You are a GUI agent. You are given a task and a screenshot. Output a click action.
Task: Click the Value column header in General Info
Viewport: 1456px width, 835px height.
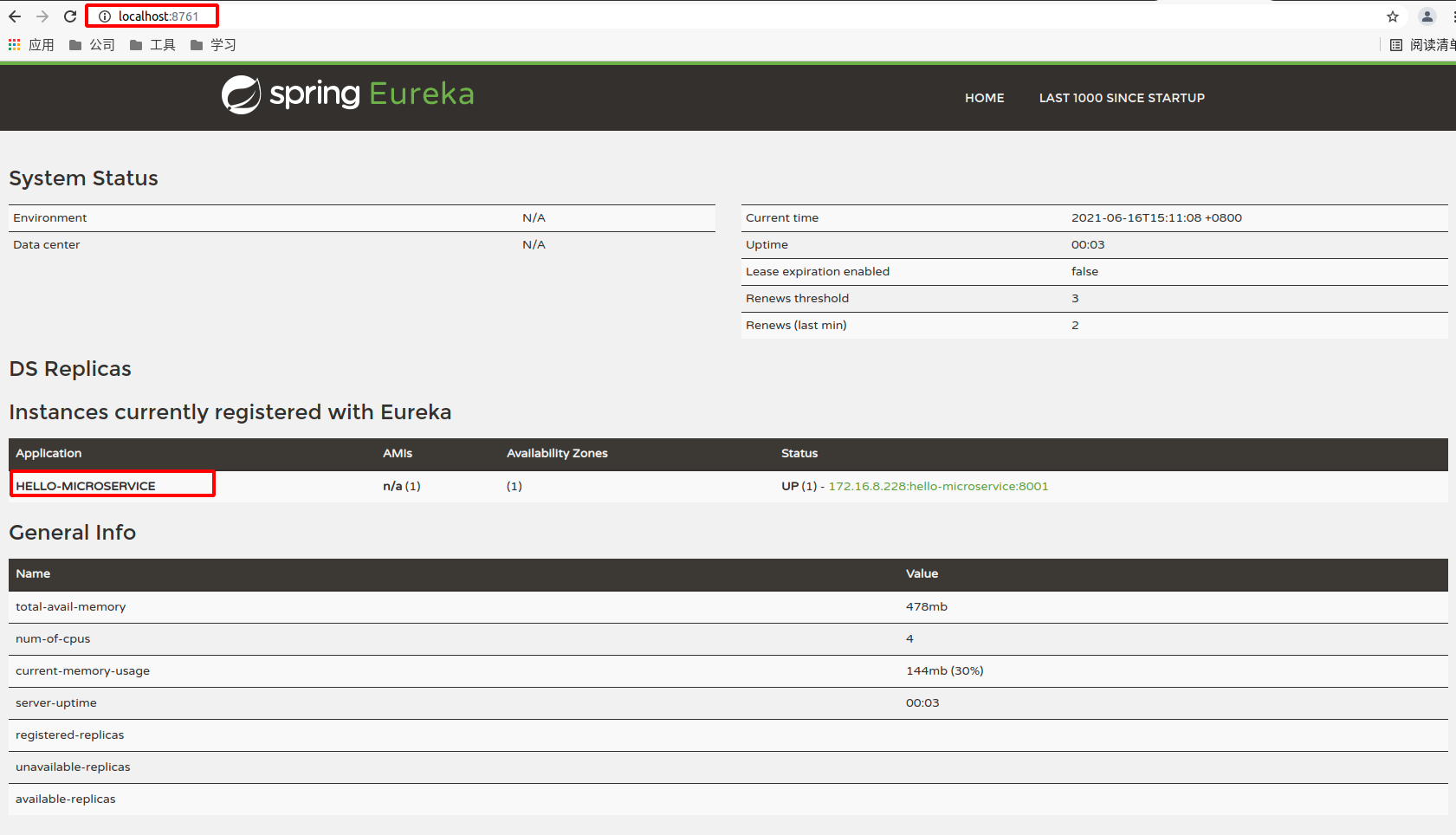click(922, 573)
